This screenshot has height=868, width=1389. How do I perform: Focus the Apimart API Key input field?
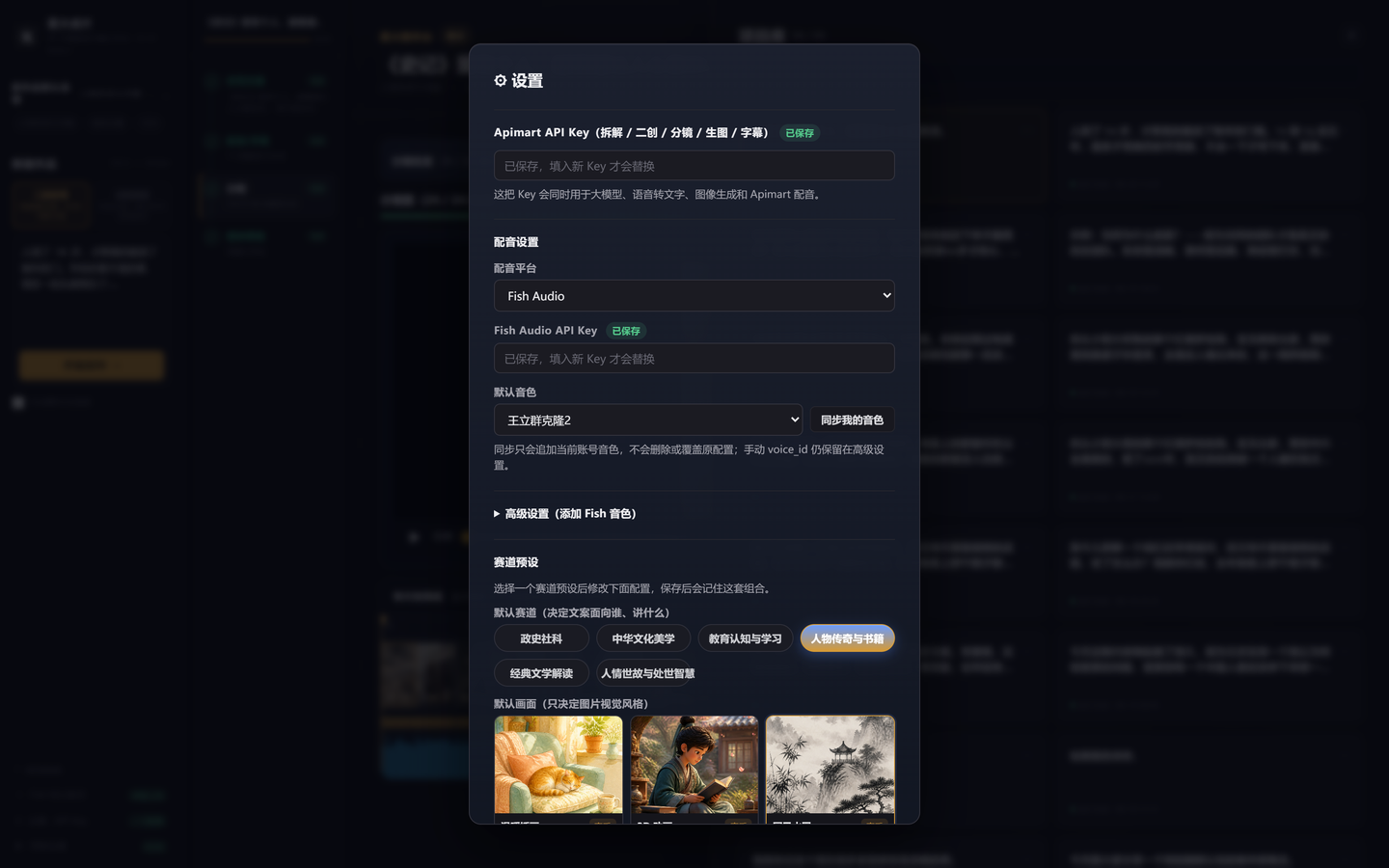694,166
